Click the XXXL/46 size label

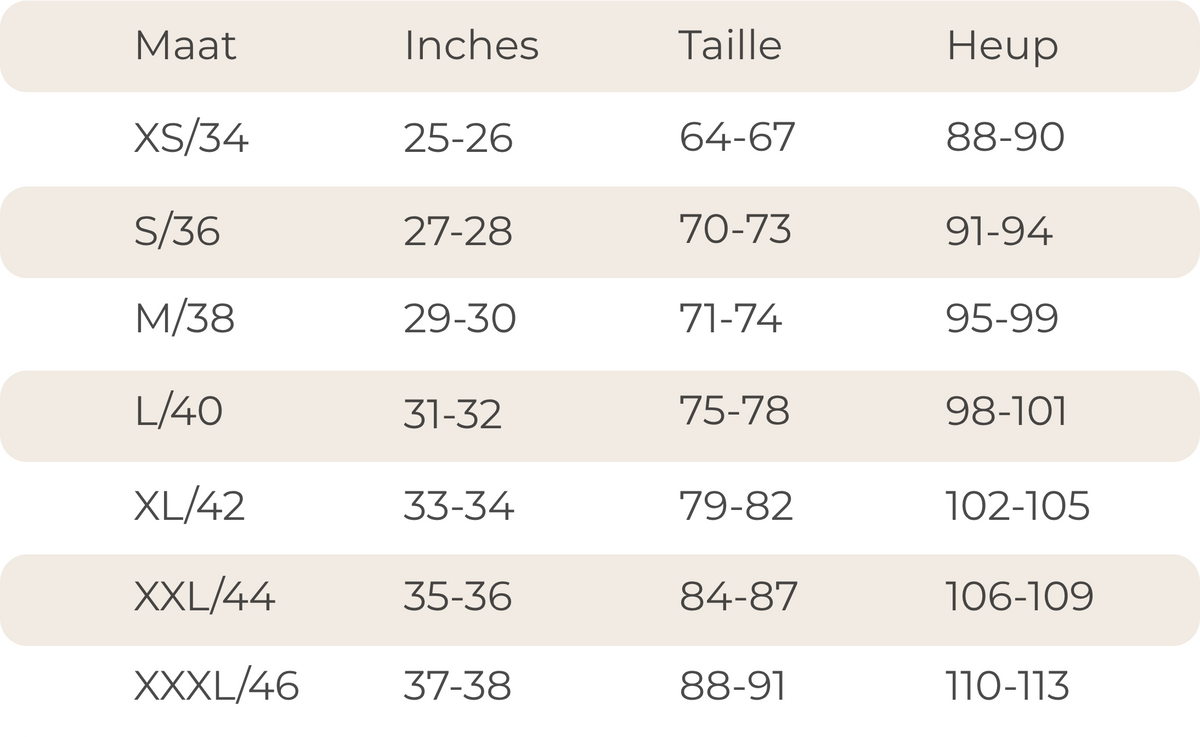pyautogui.click(x=217, y=686)
